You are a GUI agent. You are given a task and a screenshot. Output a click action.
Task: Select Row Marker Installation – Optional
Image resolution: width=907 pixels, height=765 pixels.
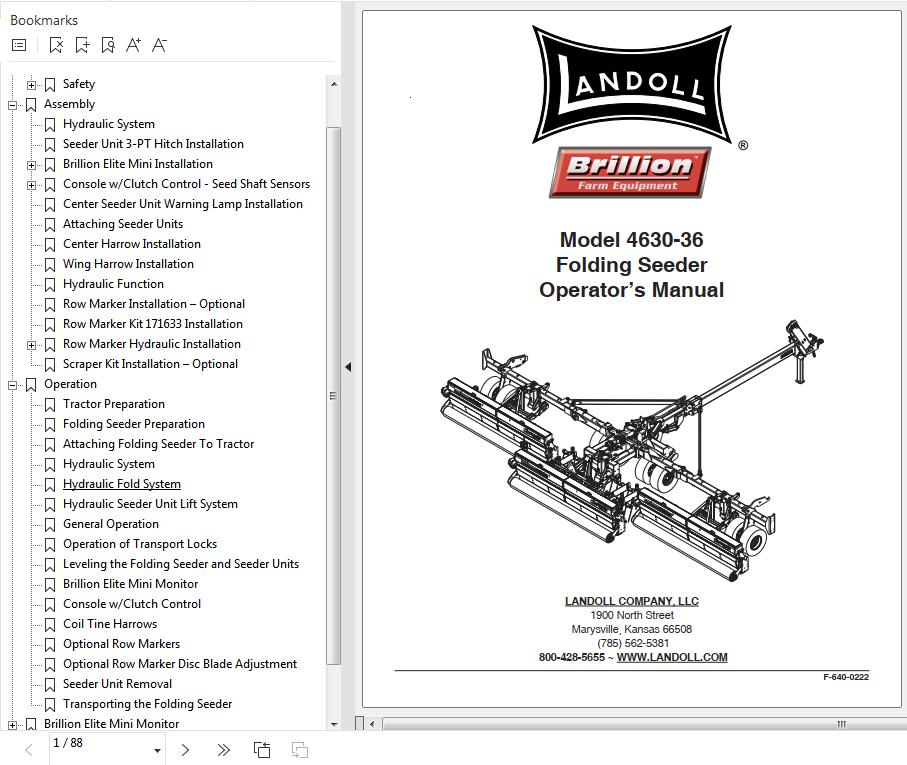pos(154,304)
